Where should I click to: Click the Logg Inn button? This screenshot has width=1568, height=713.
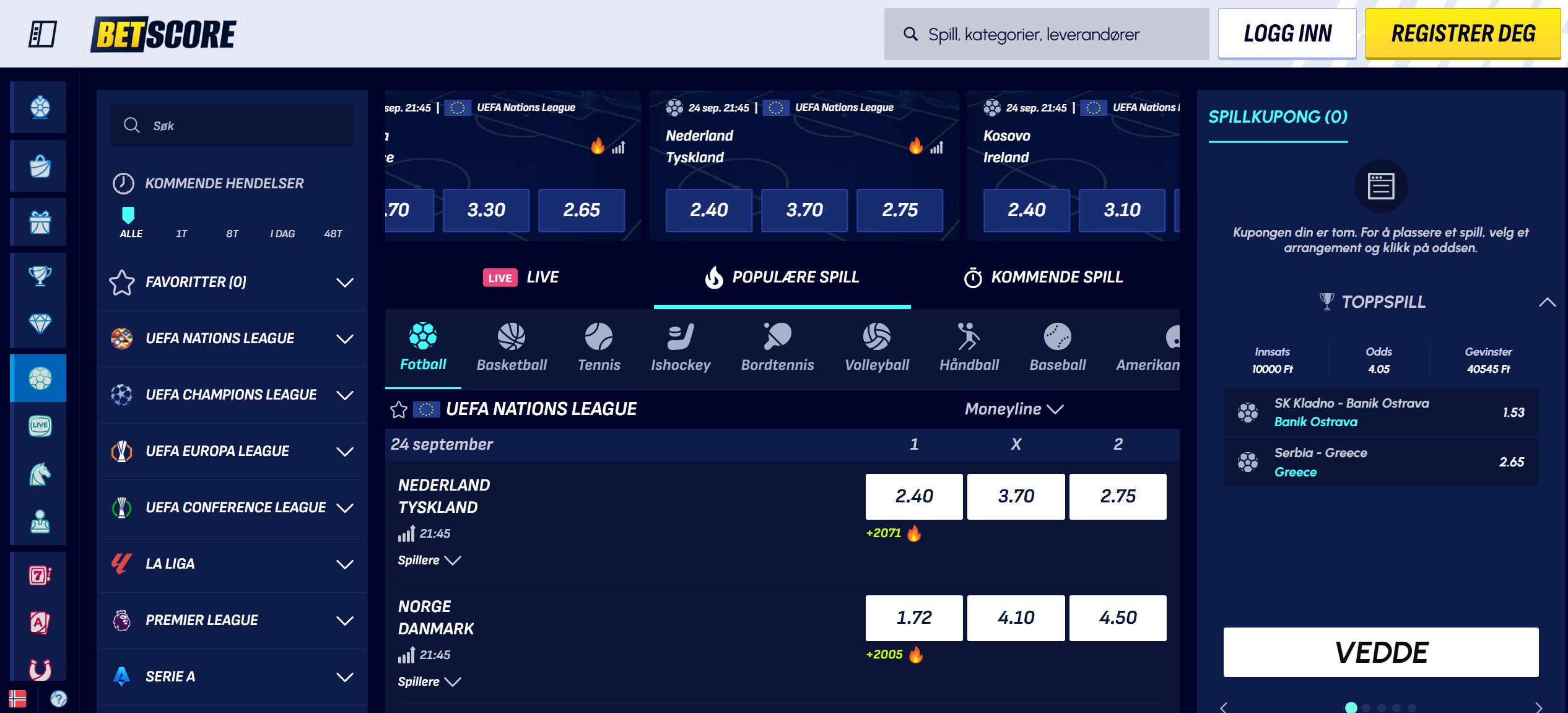[1287, 33]
